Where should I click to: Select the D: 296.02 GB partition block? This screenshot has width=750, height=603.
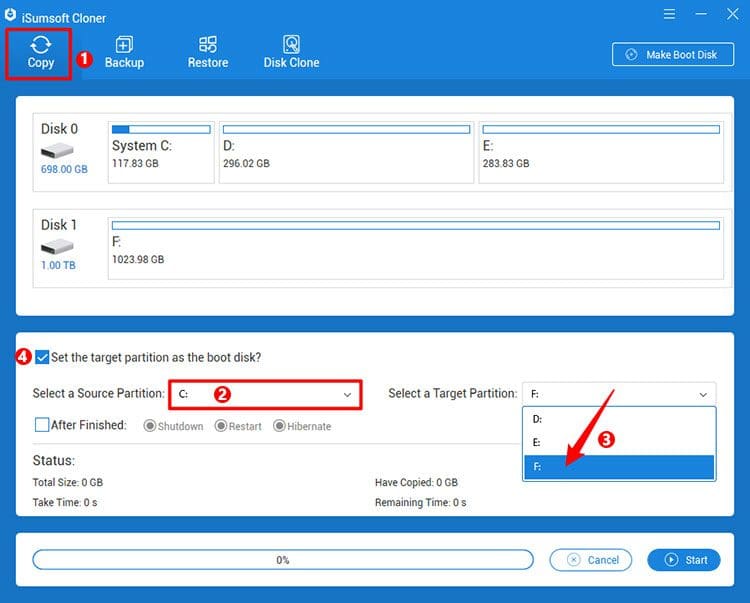click(346, 152)
